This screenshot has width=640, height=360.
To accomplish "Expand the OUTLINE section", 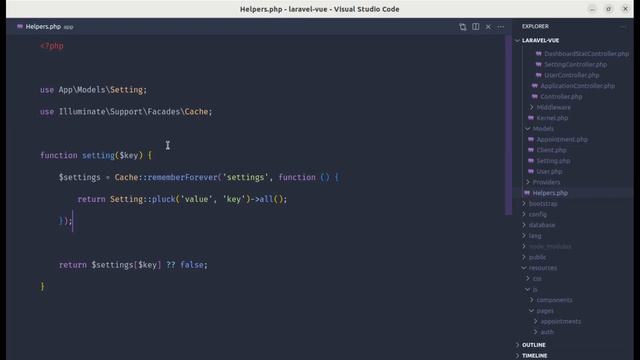I will 533,345.
